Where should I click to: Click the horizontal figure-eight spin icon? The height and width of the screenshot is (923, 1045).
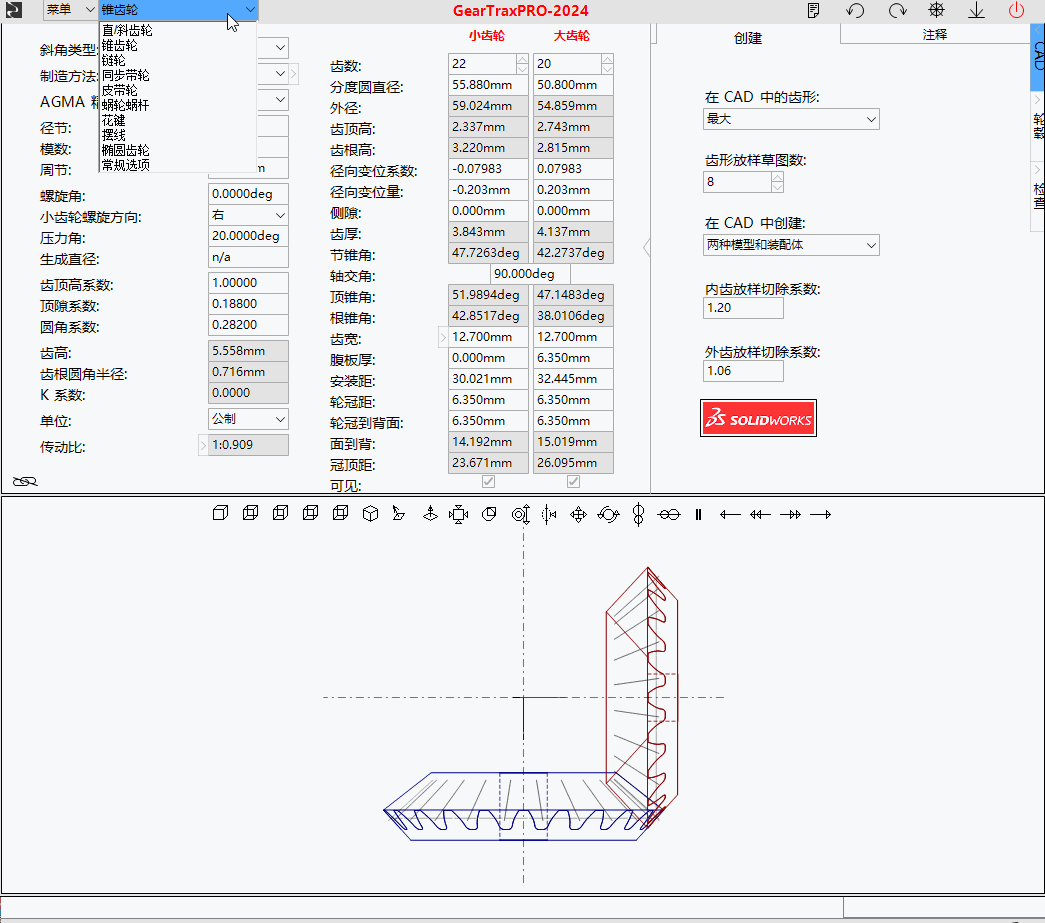pos(668,514)
